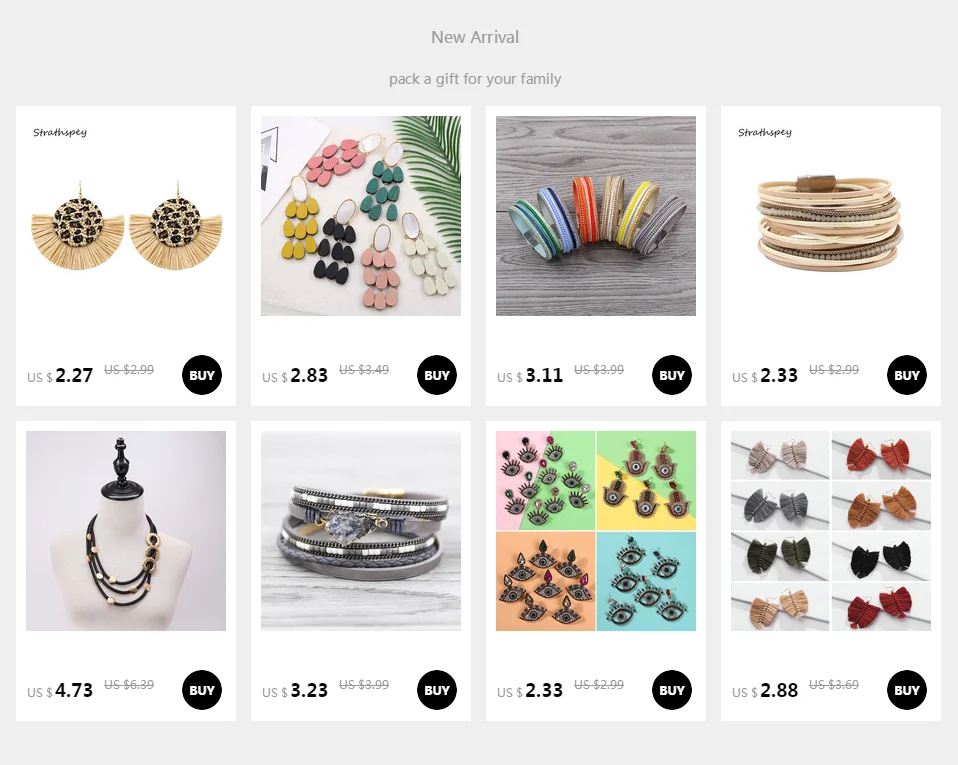Click BUY for the $2.83 drop earrings
The width and height of the screenshot is (958, 765).
pyautogui.click(x=437, y=375)
